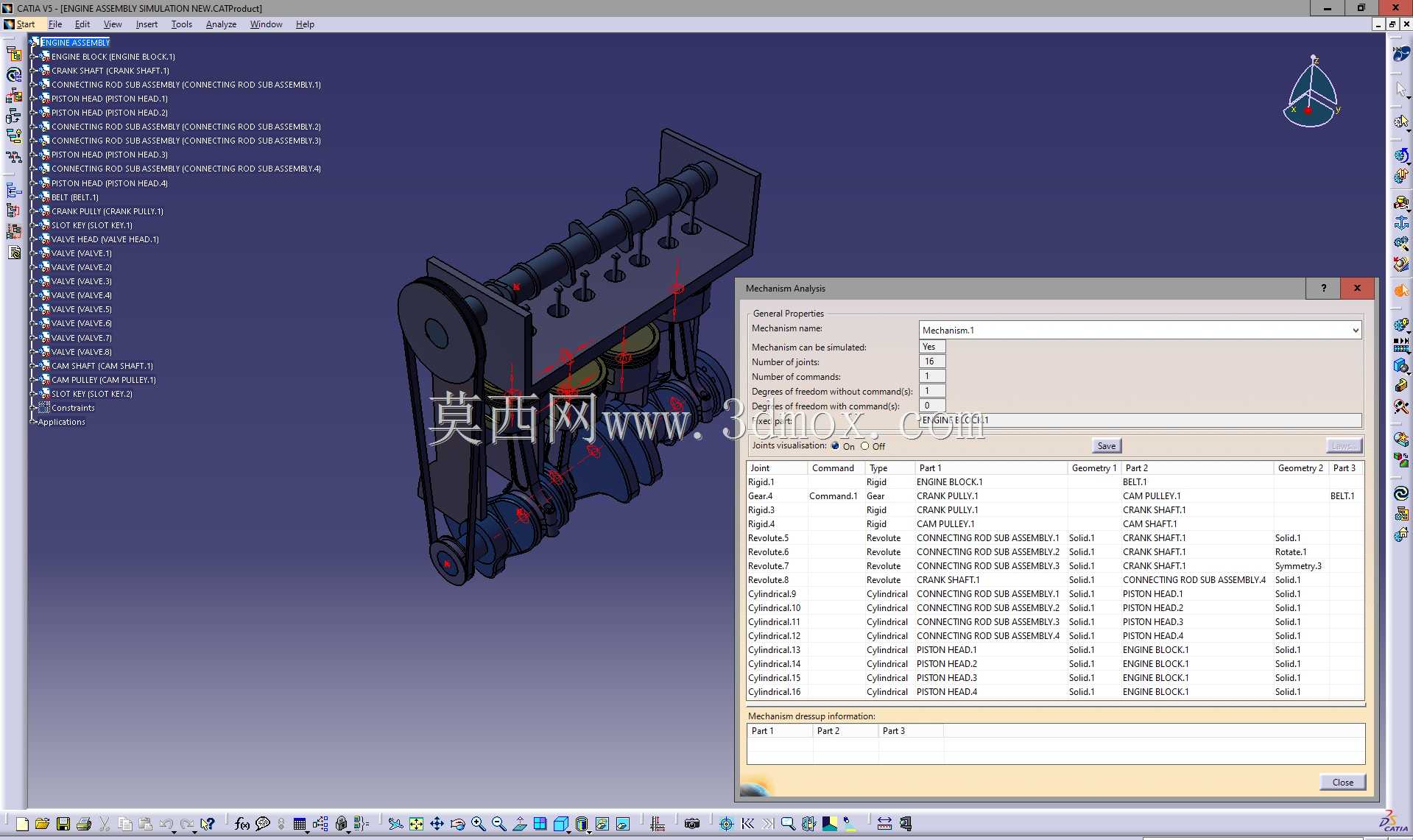Click the Measure Between ruler icon
1413x840 pixels.
884,824
